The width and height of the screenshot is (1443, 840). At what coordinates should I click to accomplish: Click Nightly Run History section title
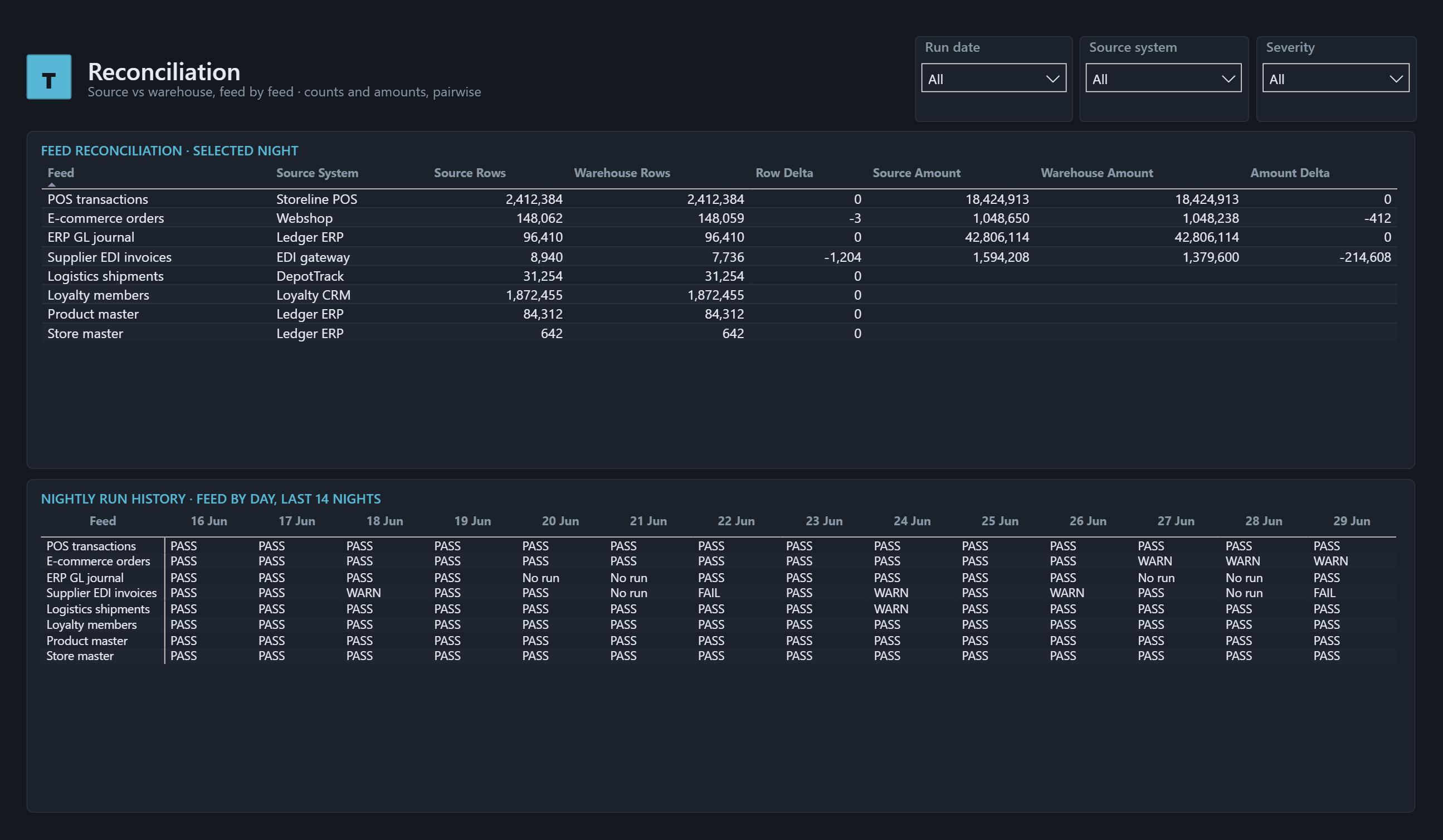211,499
